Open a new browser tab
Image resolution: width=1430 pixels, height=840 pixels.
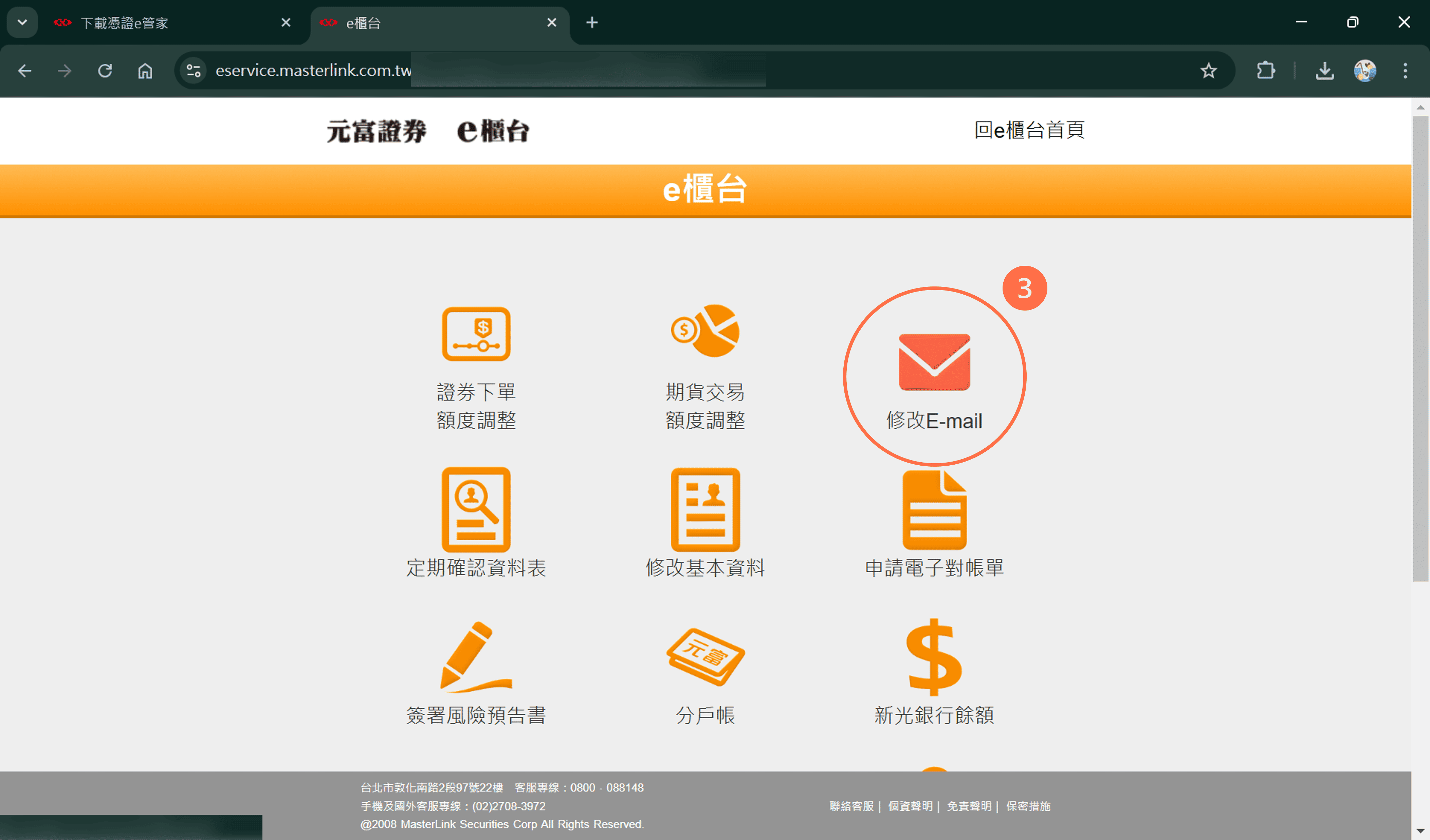coord(592,23)
